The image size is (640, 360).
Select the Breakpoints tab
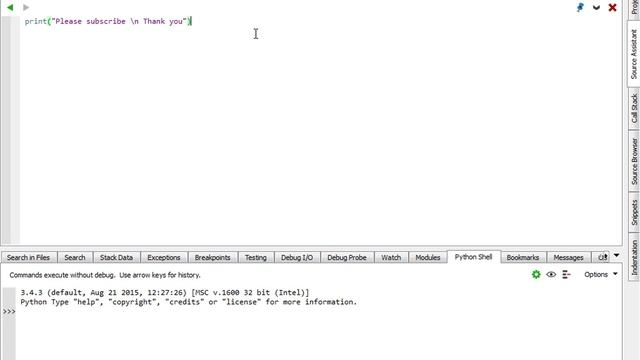[212, 258]
